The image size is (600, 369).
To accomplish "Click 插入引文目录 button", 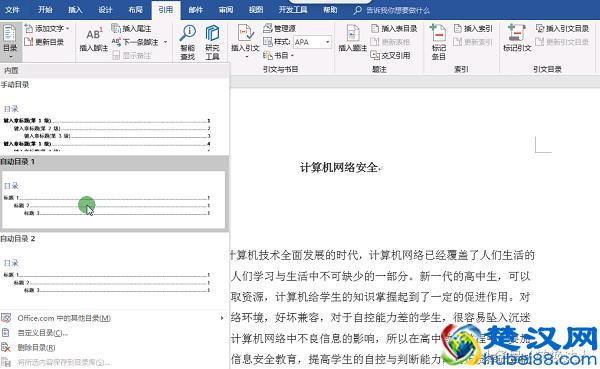I will pyautogui.click(x=562, y=28).
